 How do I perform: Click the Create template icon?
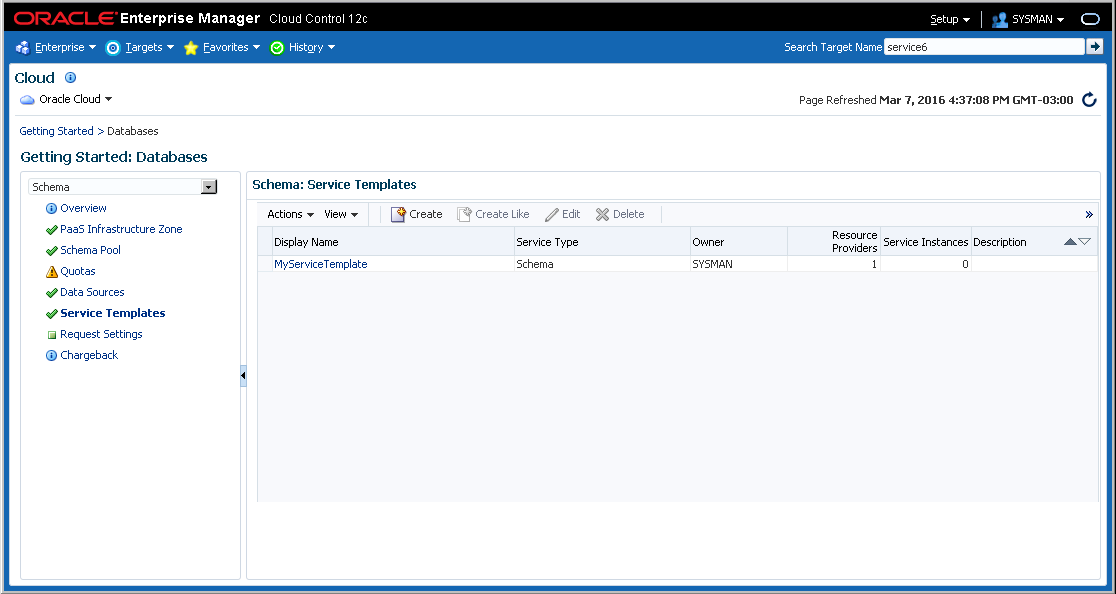[x=399, y=214]
